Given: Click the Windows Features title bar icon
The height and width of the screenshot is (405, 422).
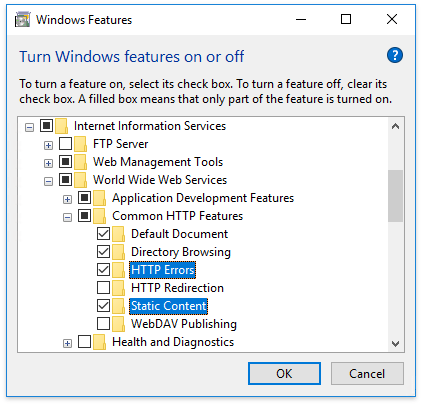Looking at the screenshot, I should pyautogui.click(x=22, y=20).
